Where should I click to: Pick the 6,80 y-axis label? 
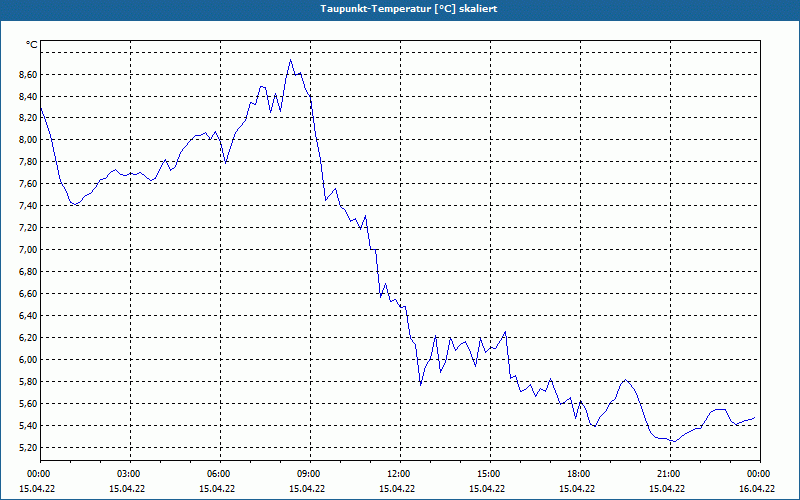pyautogui.click(x=28, y=272)
